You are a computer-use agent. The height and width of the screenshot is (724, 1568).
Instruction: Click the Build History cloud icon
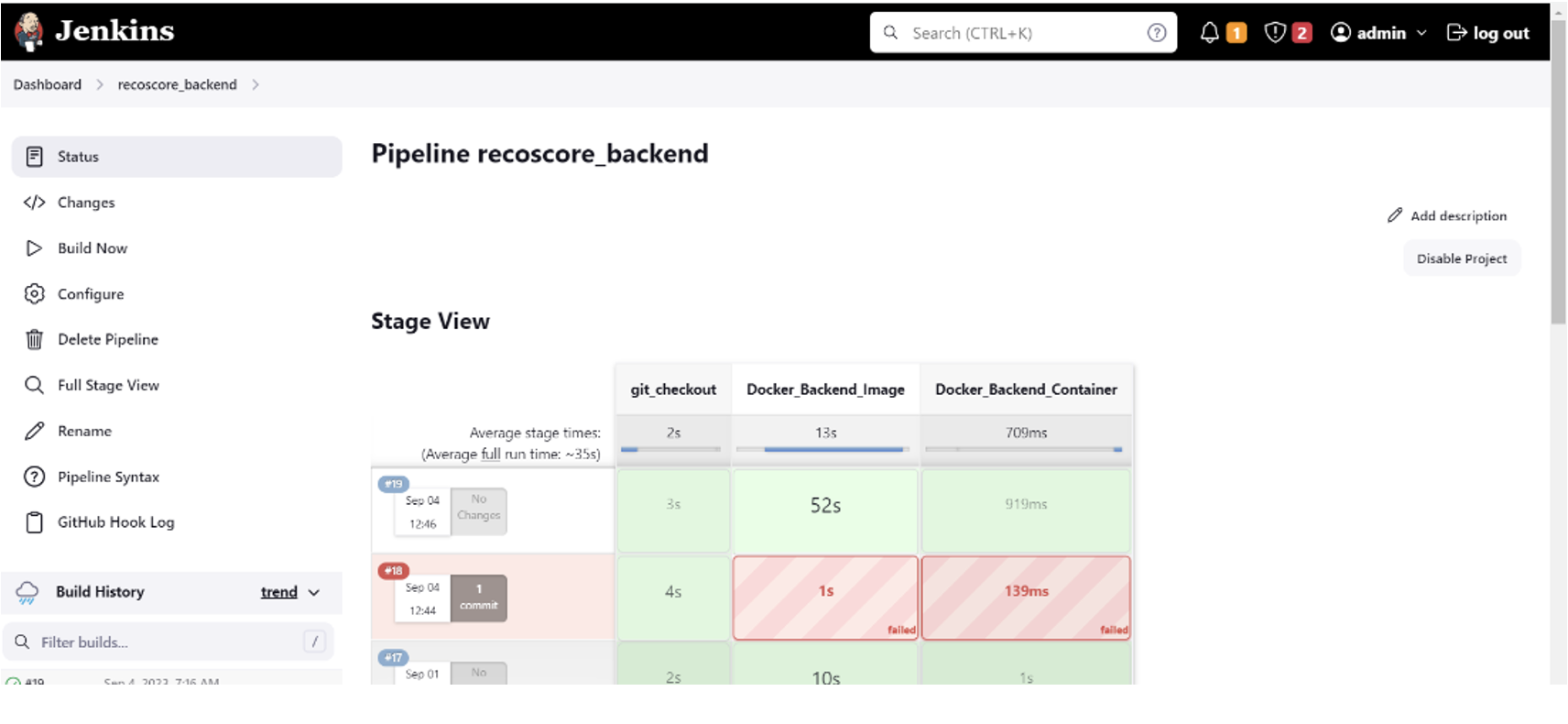[x=27, y=593]
